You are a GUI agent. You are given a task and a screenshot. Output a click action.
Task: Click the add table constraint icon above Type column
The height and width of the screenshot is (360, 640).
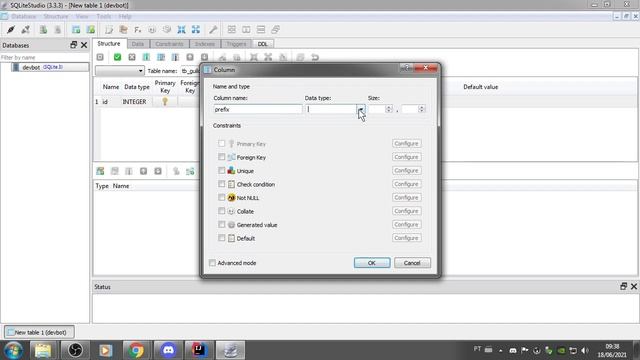pyautogui.click(x=100, y=171)
